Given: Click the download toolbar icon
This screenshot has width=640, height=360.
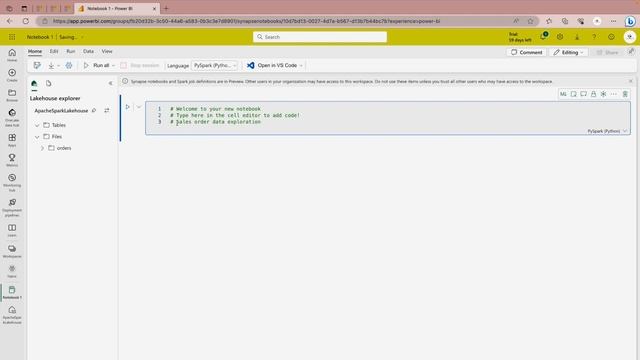Looking at the screenshot, I should click(51, 65).
